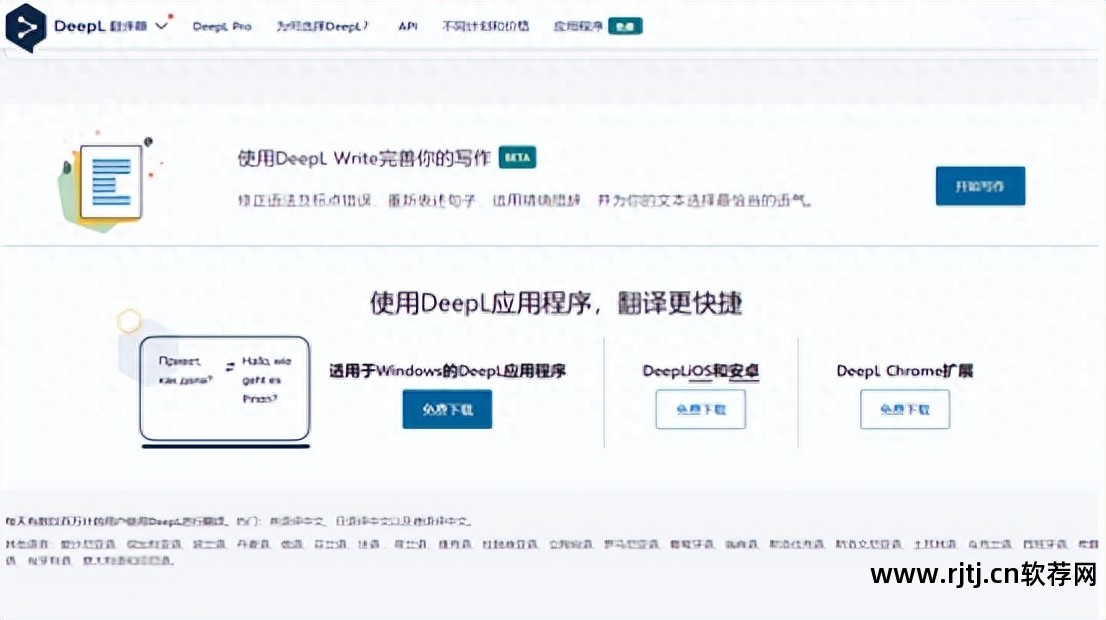The height and width of the screenshot is (620, 1106).
Task: Click the 适用于Windows的DeepL应用程序 title
Action: point(447,371)
